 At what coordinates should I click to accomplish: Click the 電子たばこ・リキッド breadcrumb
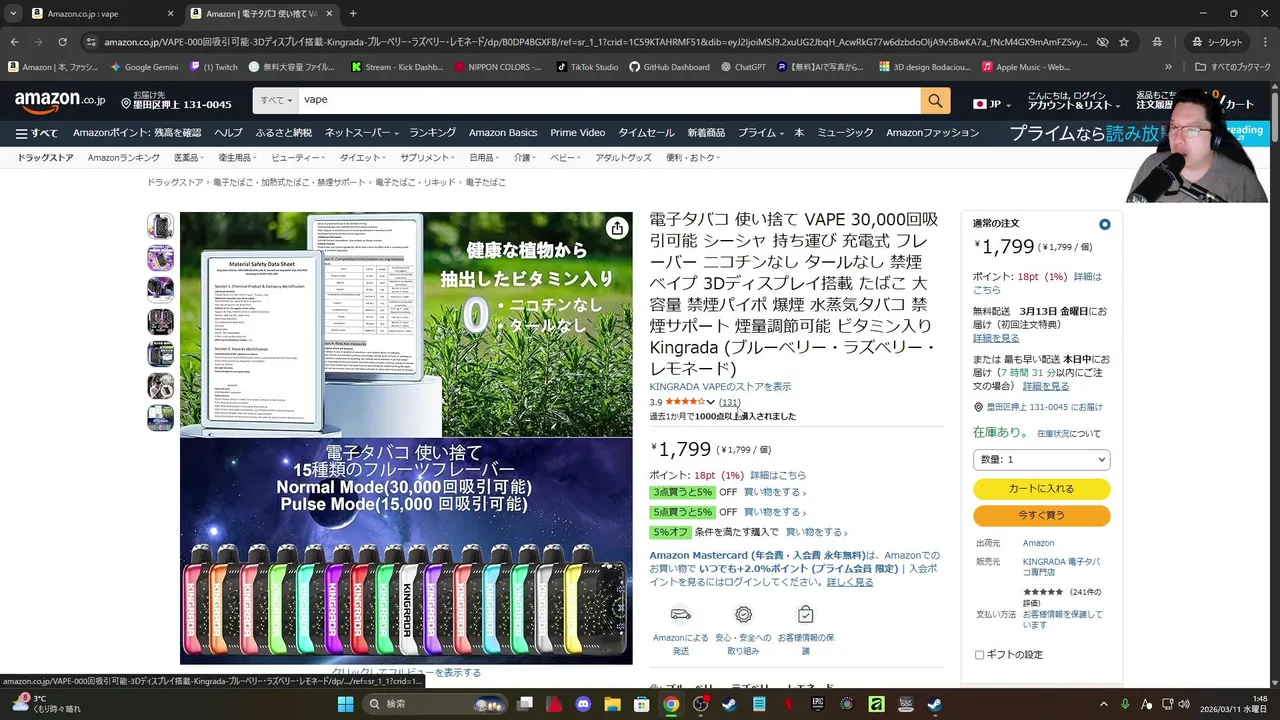click(x=415, y=183)
